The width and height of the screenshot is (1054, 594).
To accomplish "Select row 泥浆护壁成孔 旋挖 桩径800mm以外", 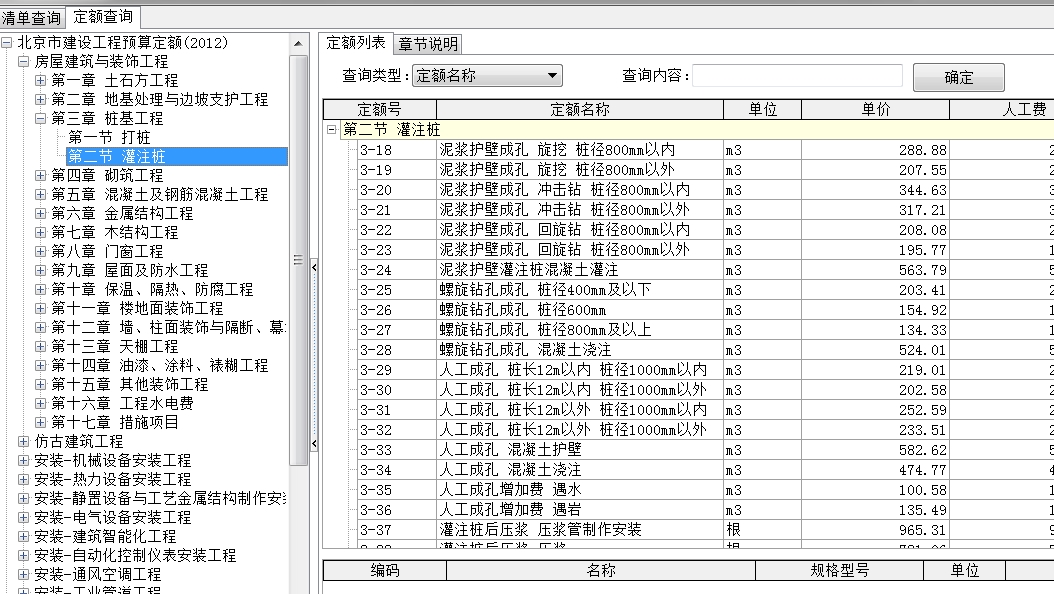I will point(705,170).
